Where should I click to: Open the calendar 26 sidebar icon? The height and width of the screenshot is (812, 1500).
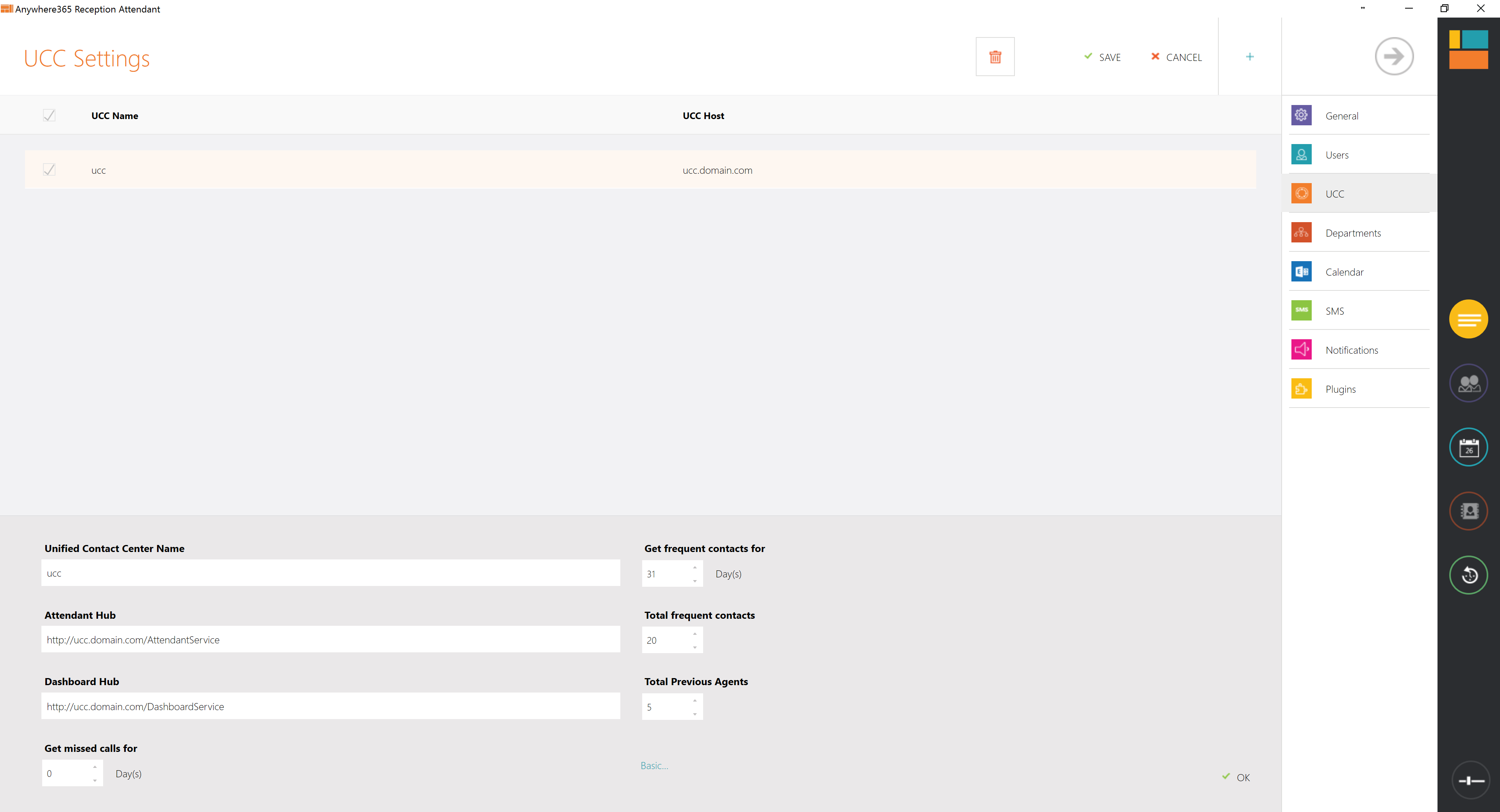(x=1468, y=447)
